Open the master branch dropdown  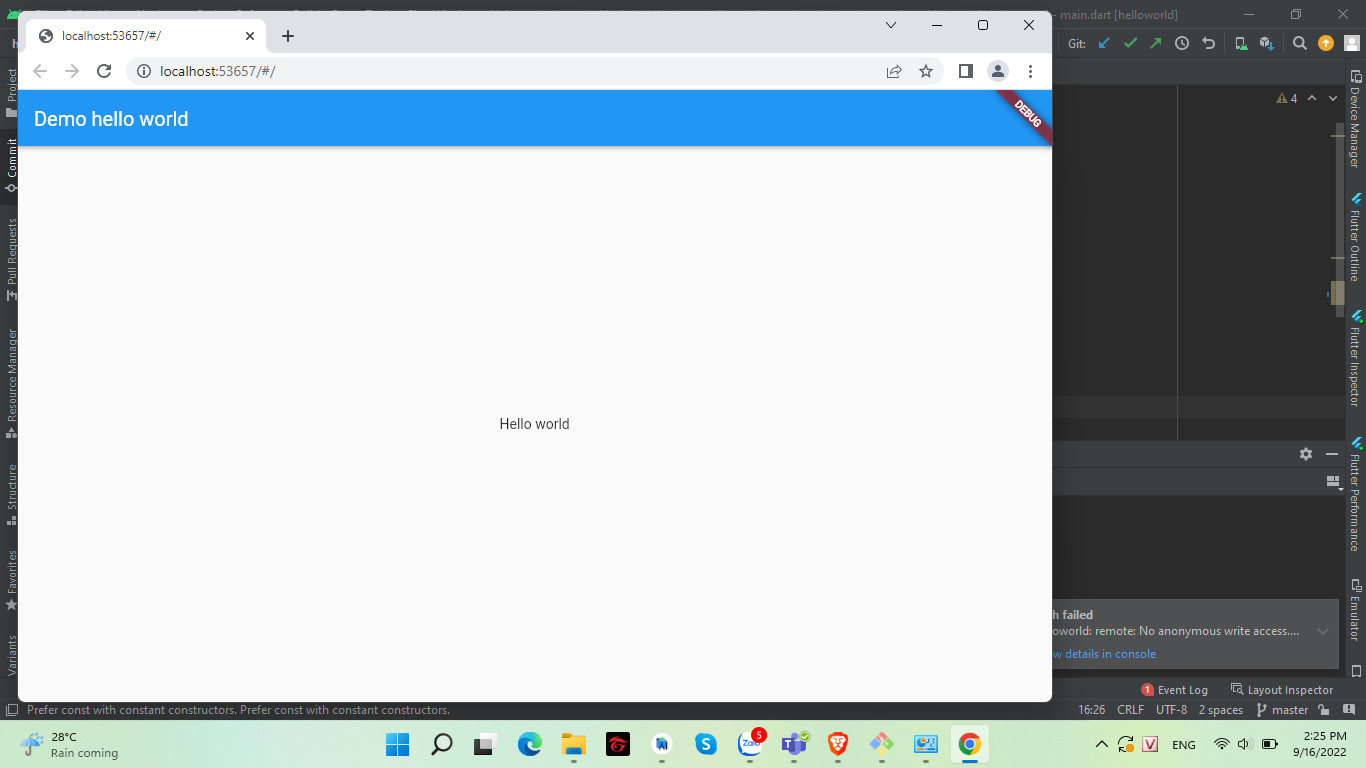(1289, 709)
